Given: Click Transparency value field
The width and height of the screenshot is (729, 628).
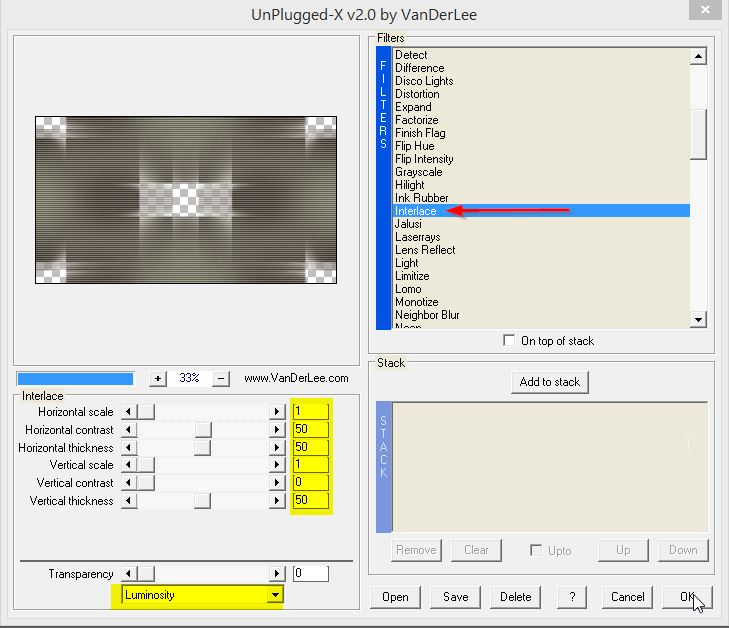Looking at the screenshot, I should tap(311, 573).
